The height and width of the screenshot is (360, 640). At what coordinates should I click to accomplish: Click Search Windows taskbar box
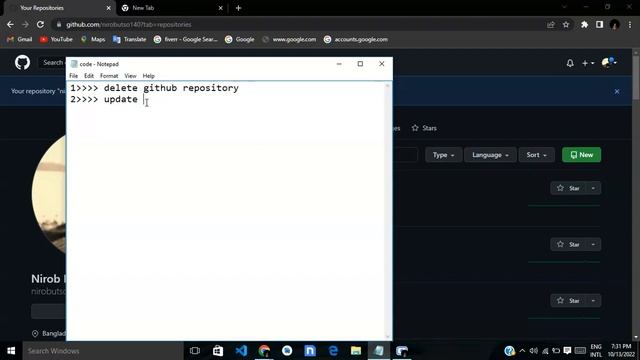[x=102, y=351]
